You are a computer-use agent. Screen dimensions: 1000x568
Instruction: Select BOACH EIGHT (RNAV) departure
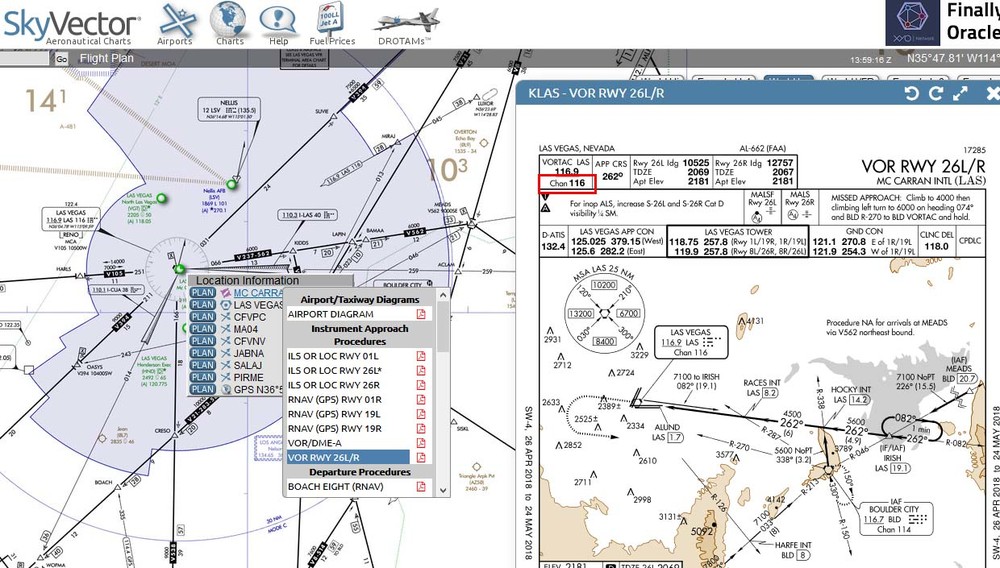tap(335, 486)
